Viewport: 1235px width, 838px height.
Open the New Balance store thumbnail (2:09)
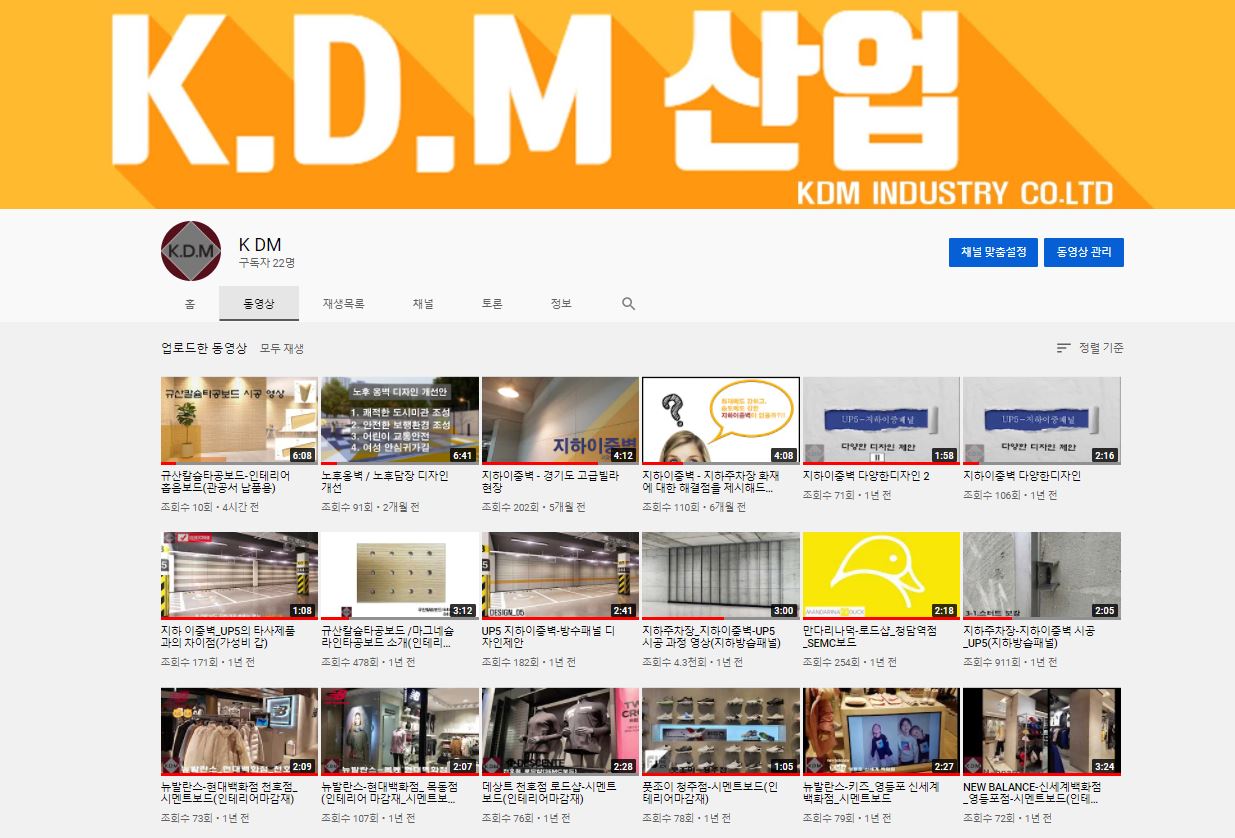pos(239,732)
